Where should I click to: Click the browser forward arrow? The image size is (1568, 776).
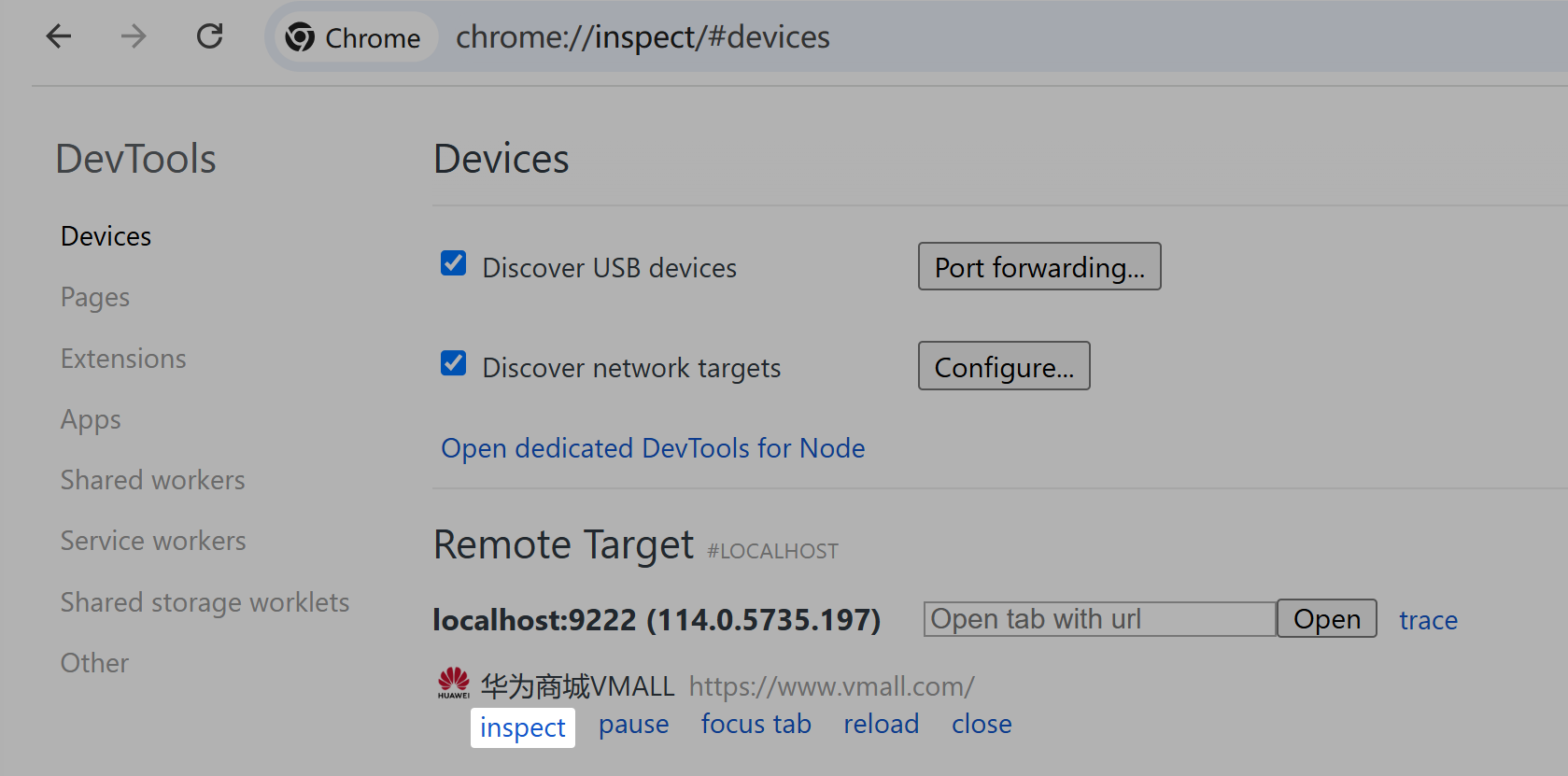(134, 36)
